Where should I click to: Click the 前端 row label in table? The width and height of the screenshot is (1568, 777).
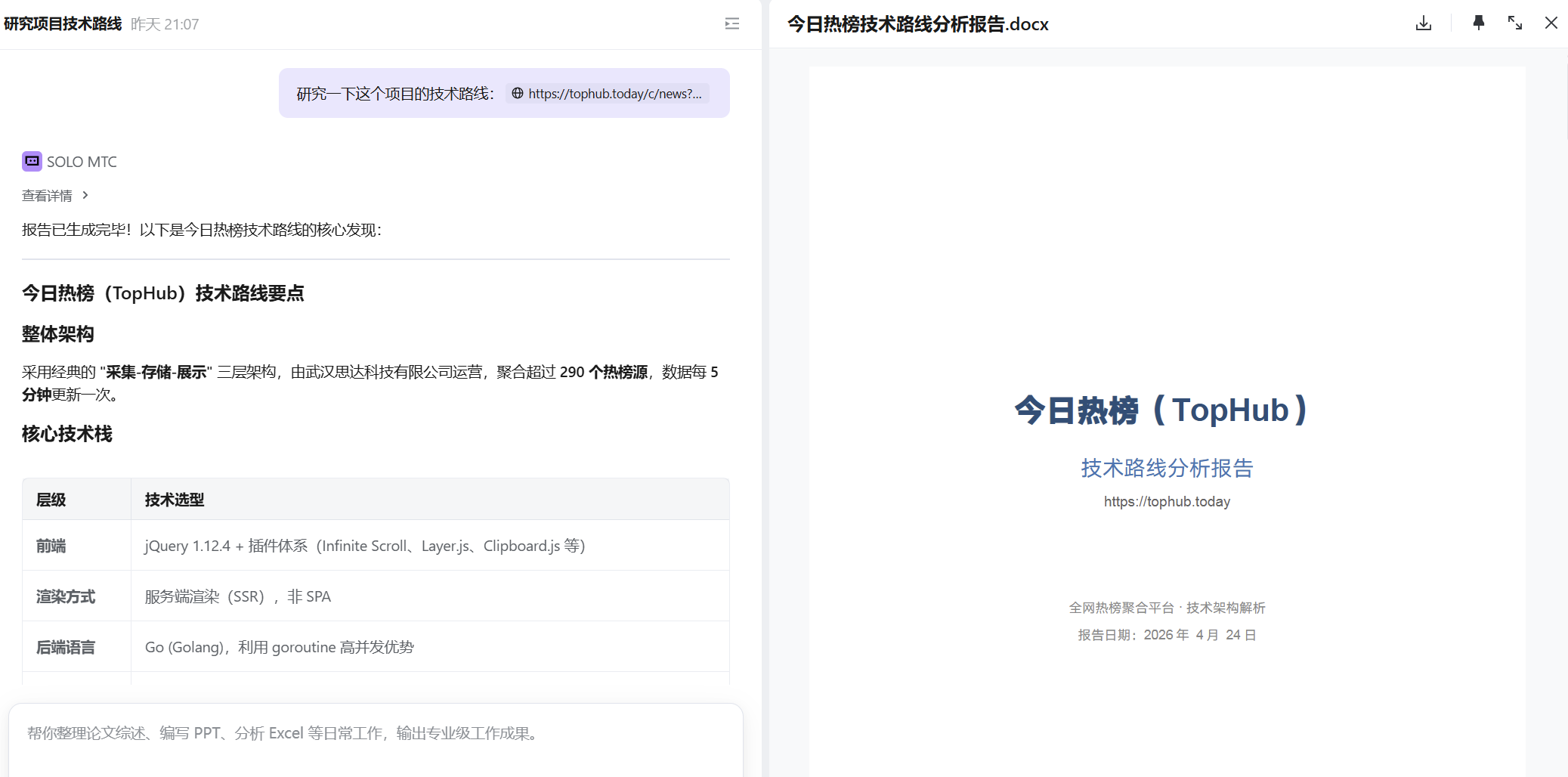tap(51, 546)
